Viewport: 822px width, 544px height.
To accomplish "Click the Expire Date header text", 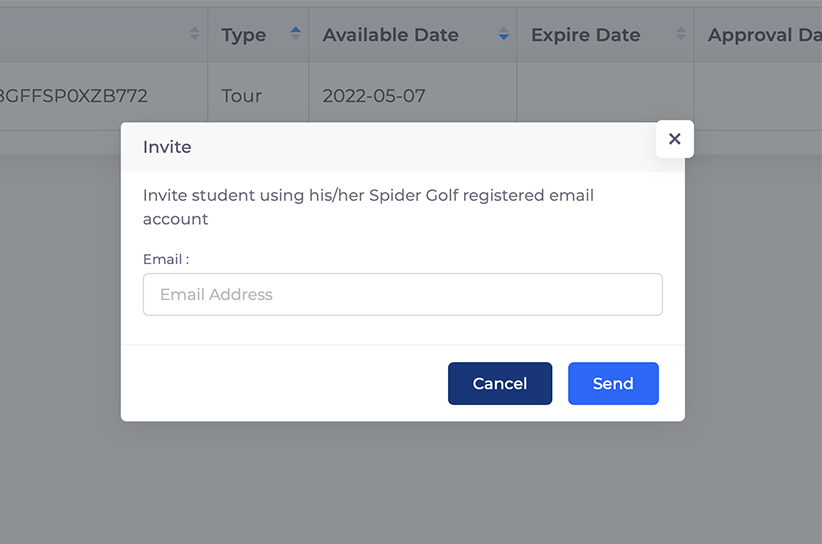I will click(585, 35).
